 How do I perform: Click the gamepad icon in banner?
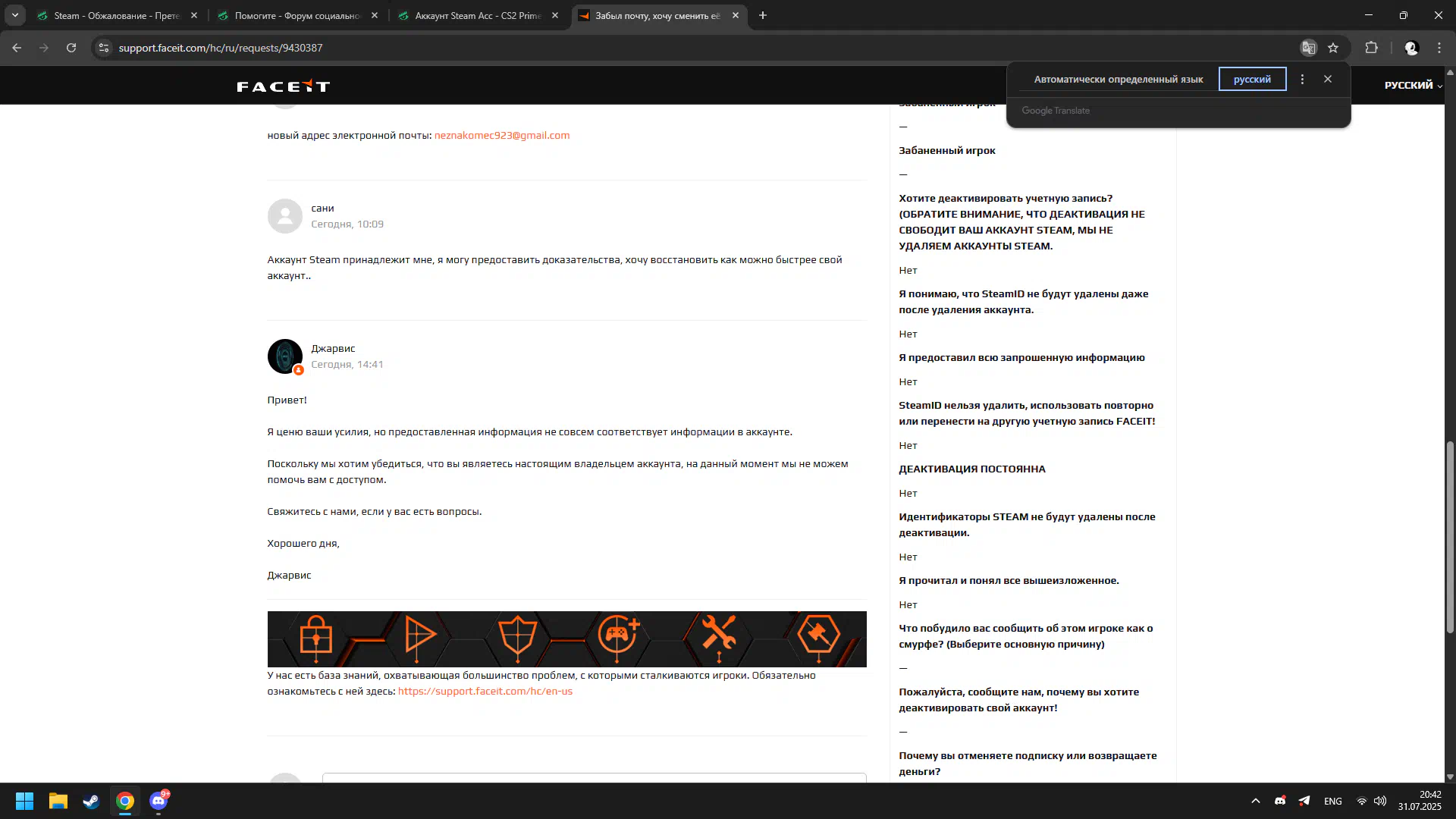619,635
